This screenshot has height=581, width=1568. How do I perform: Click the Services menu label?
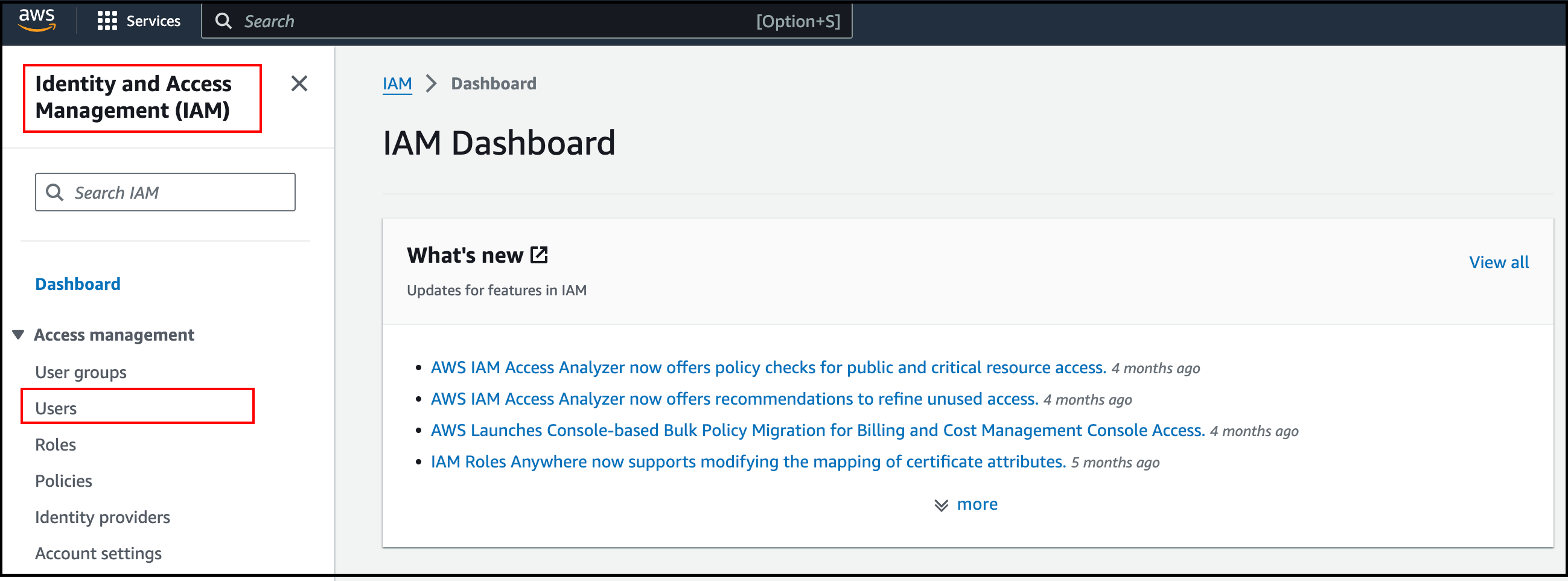[x=153, y=21]
